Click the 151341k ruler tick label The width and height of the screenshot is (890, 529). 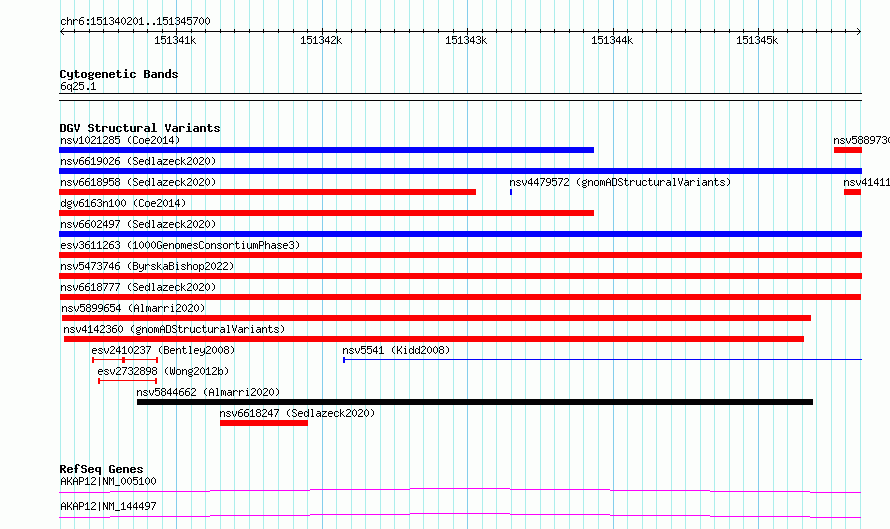175,40
